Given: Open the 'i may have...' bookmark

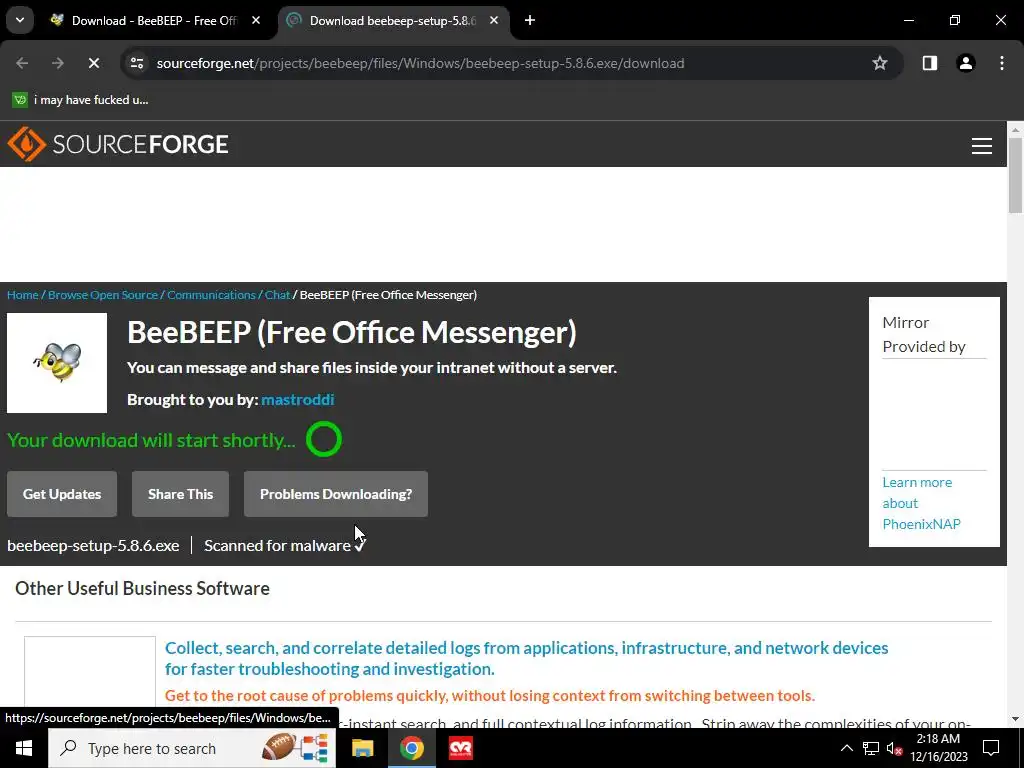Looking at the screenshot, I should [80, 100].
